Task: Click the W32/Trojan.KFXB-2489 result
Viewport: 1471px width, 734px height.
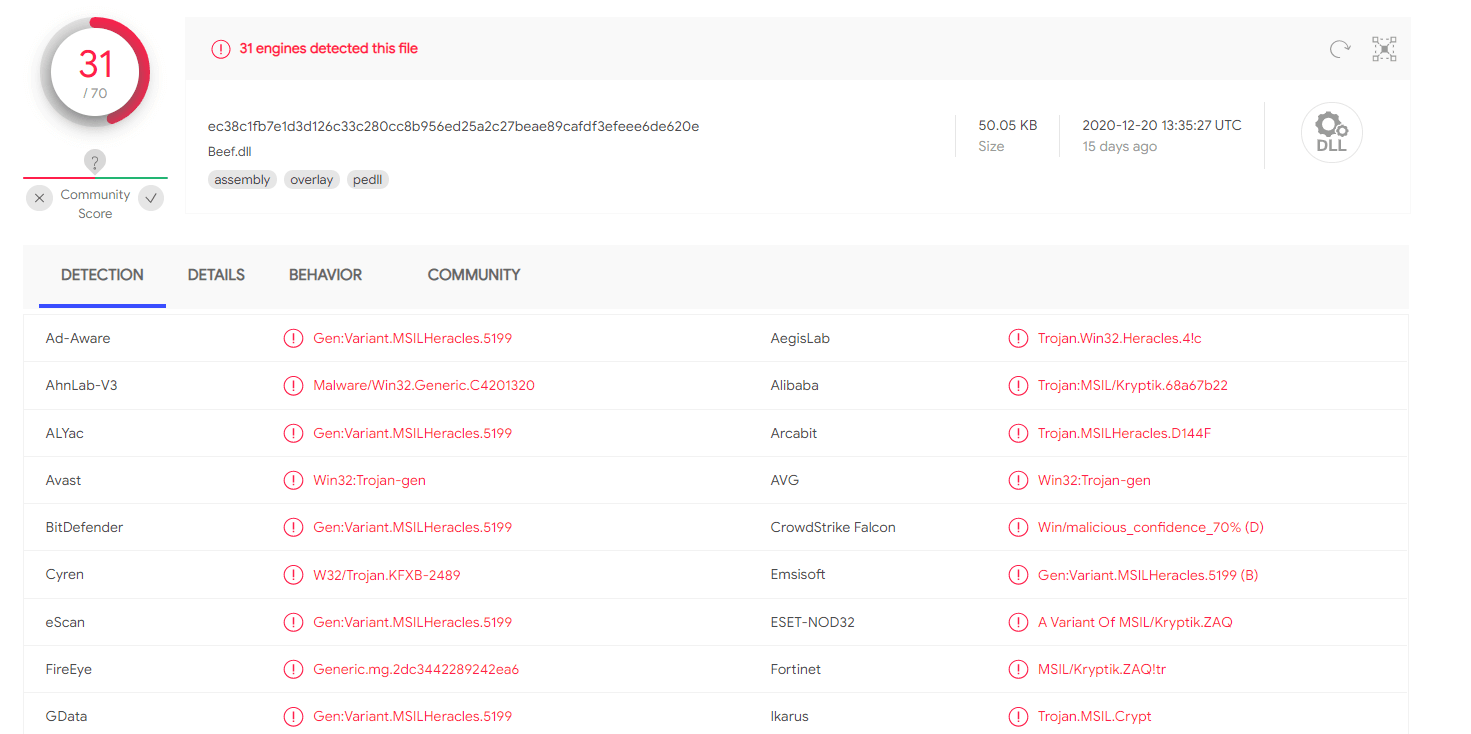Action: pos(387,575)
